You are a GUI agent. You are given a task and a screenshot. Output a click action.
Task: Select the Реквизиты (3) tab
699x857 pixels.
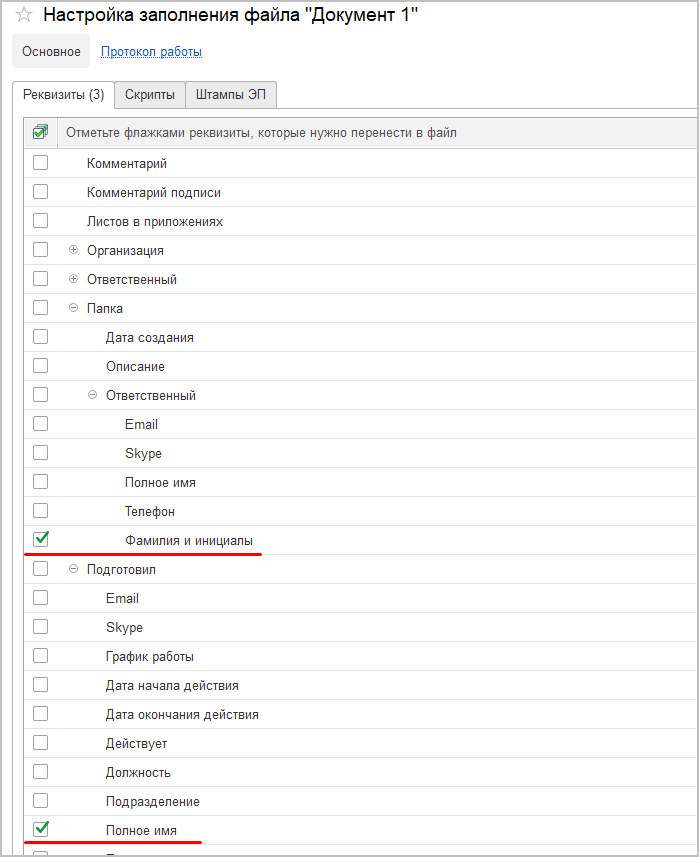coord(63,95)
